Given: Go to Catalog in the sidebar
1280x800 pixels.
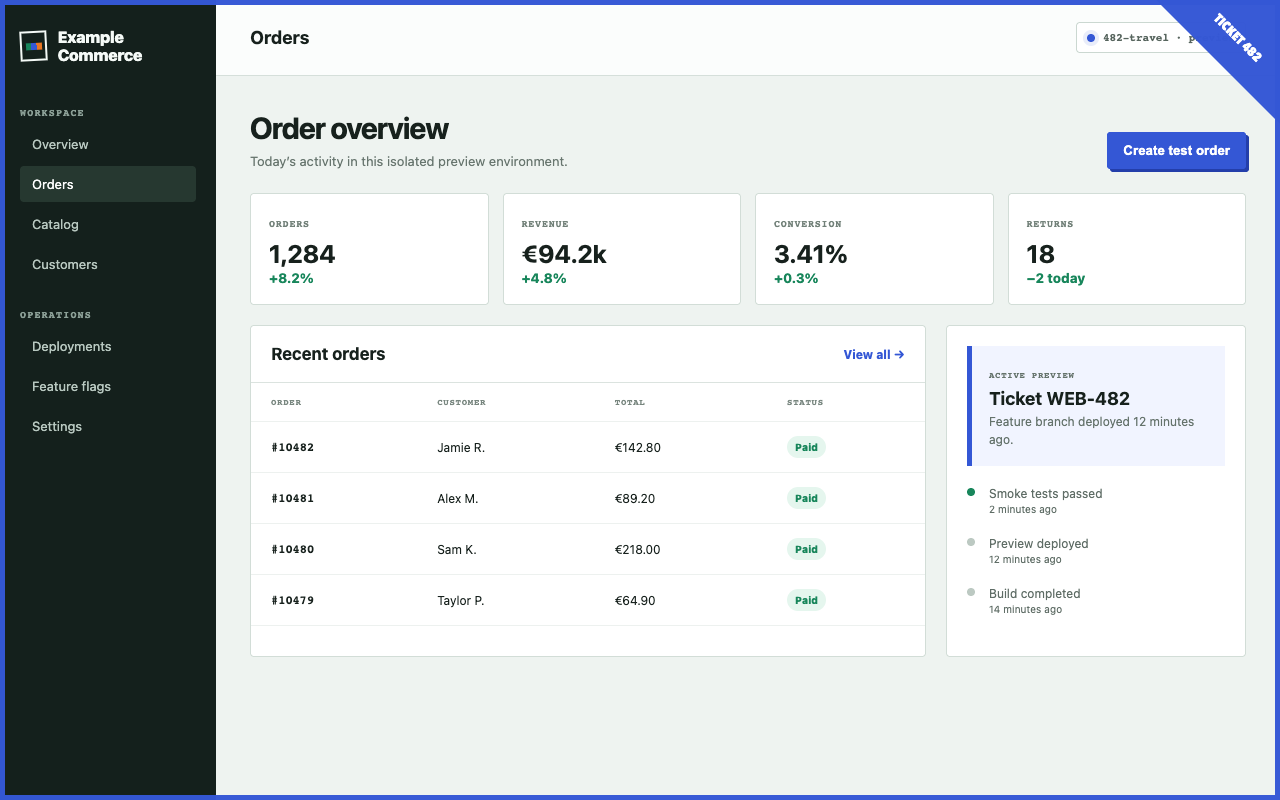Looking at the screenshot, I should [108, 224].
